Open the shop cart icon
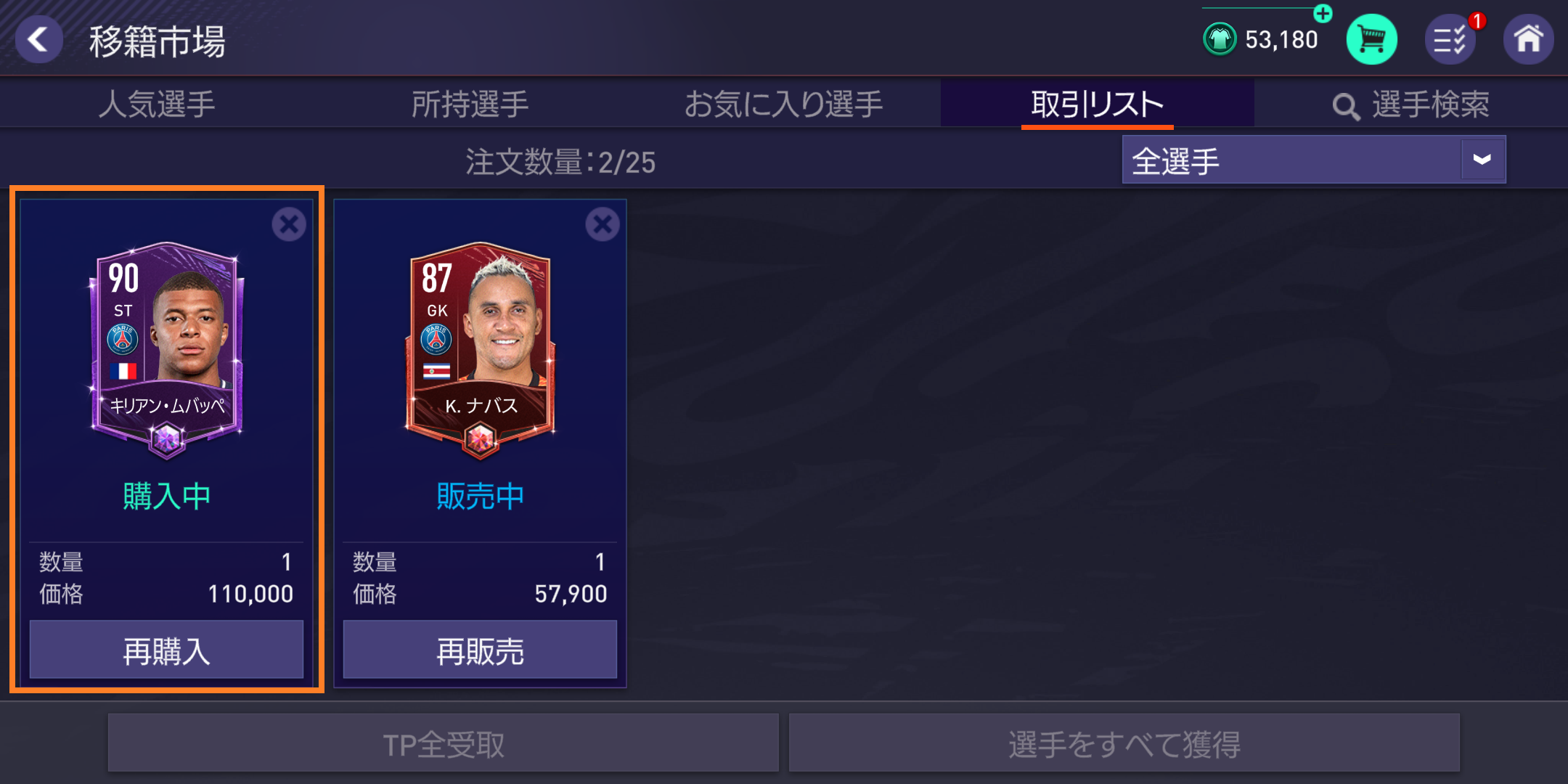 coord(1371,39)
